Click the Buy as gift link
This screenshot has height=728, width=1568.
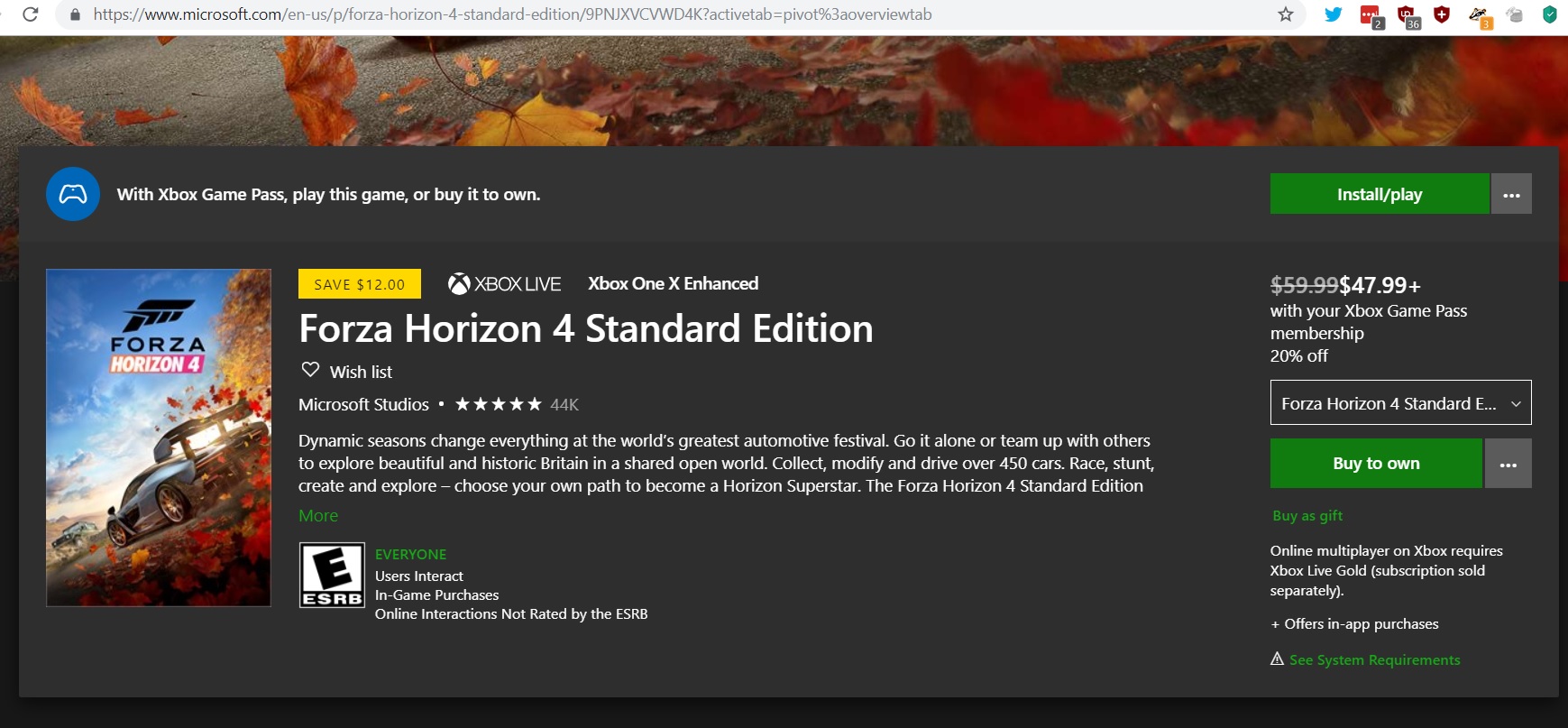click(1307, 515)
